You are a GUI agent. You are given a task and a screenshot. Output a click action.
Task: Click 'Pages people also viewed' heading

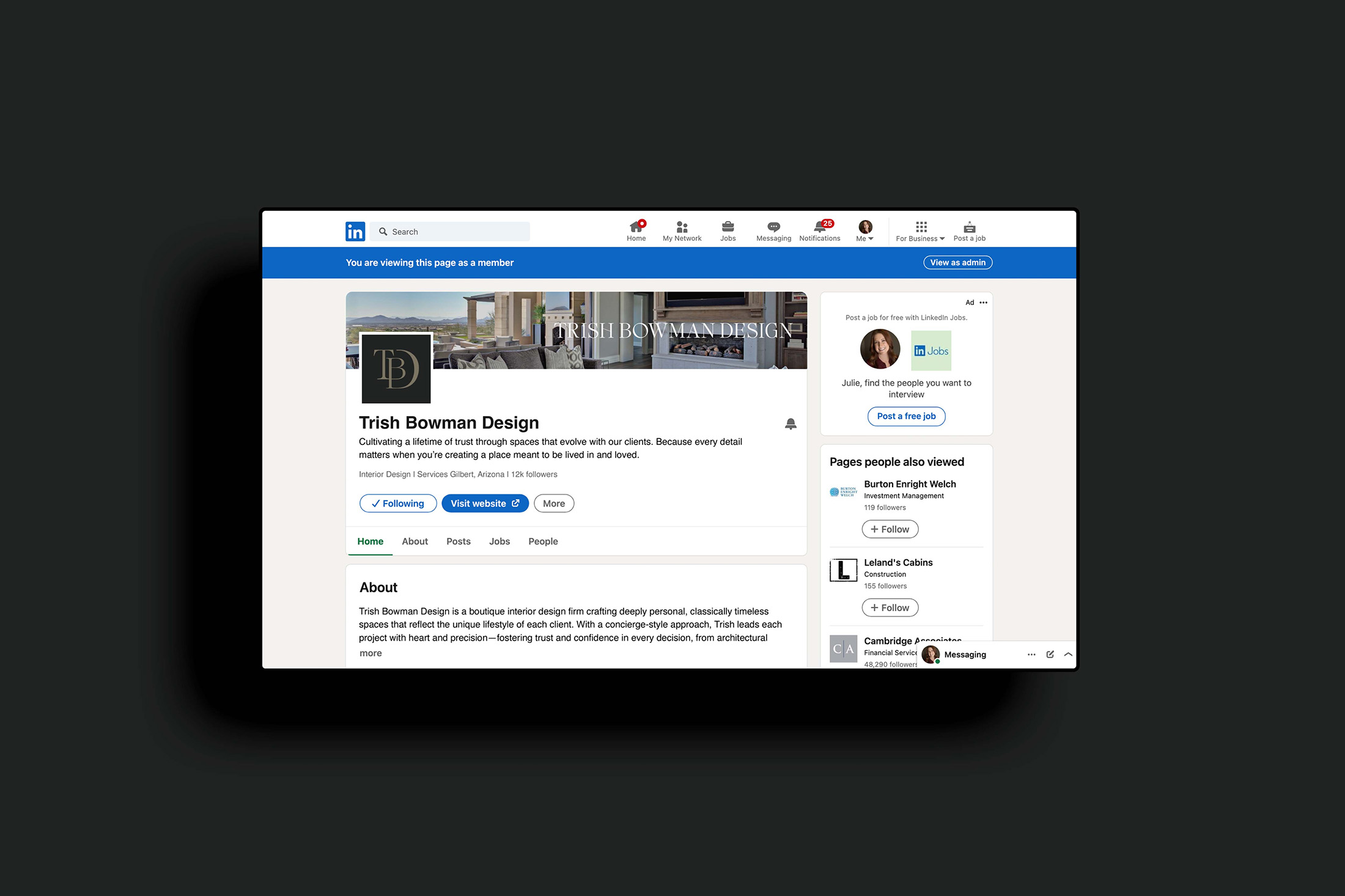[x=897, y=462]
